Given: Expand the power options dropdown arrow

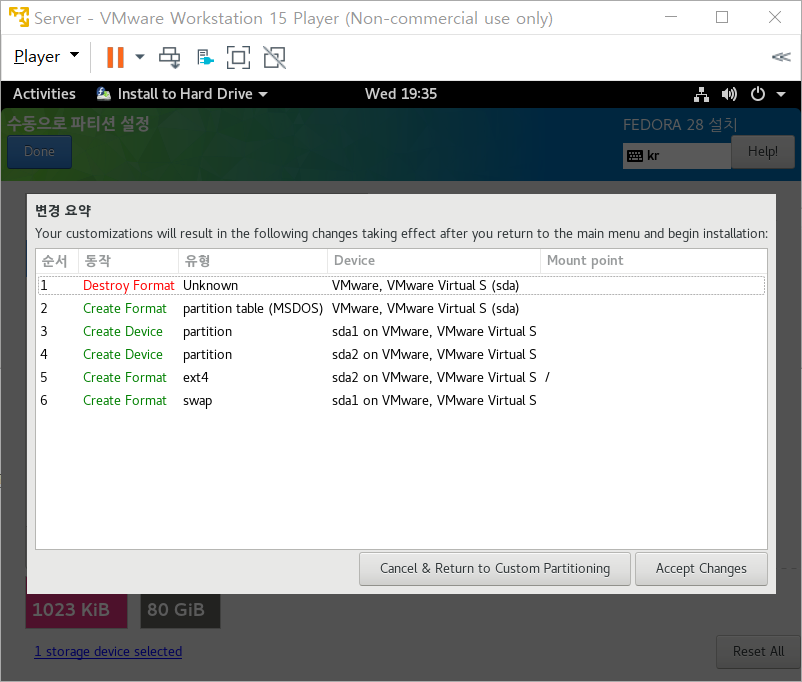Looking at the screenshot, I should pos(140,57).
